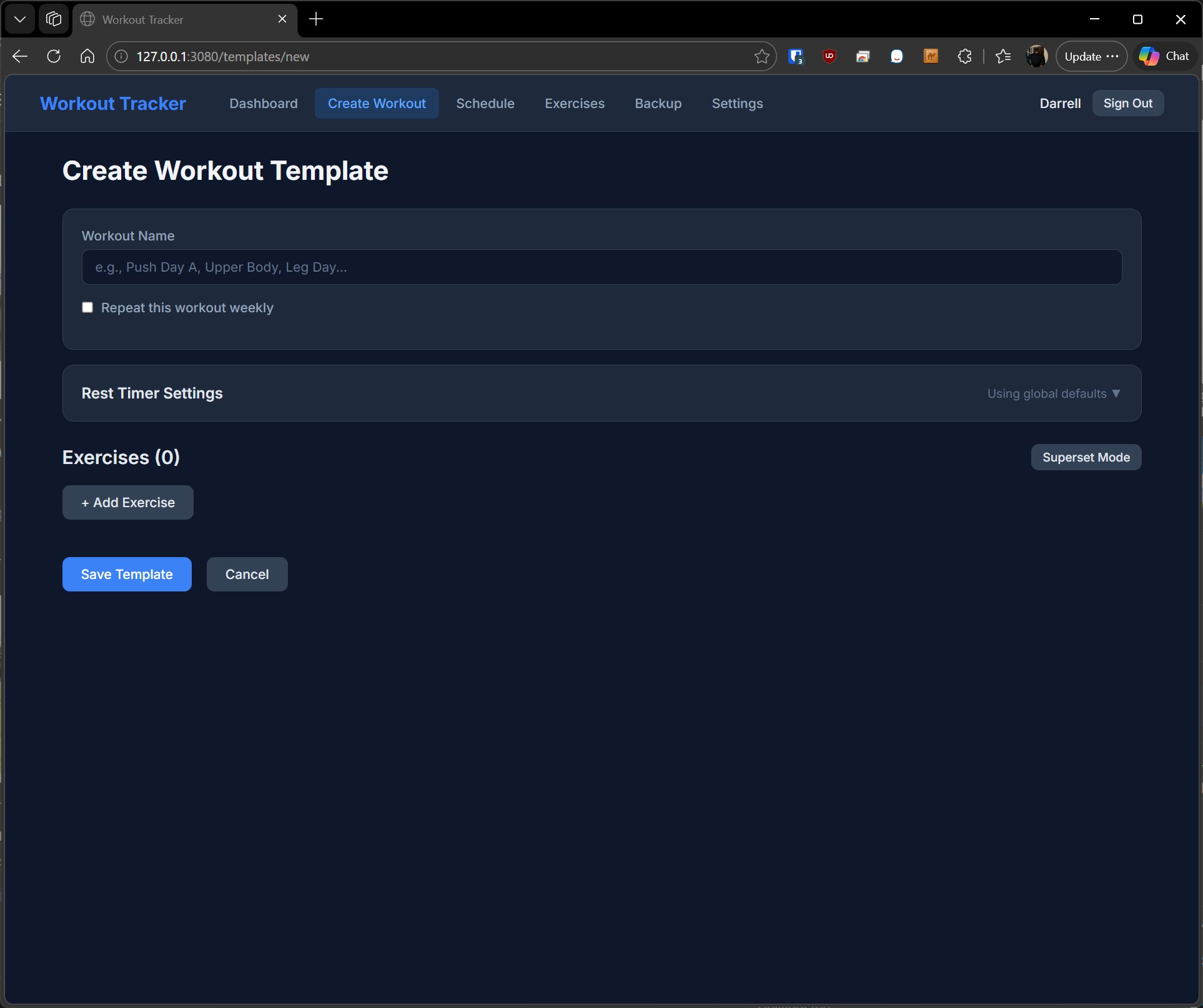Save the workout template

point(126,574)
